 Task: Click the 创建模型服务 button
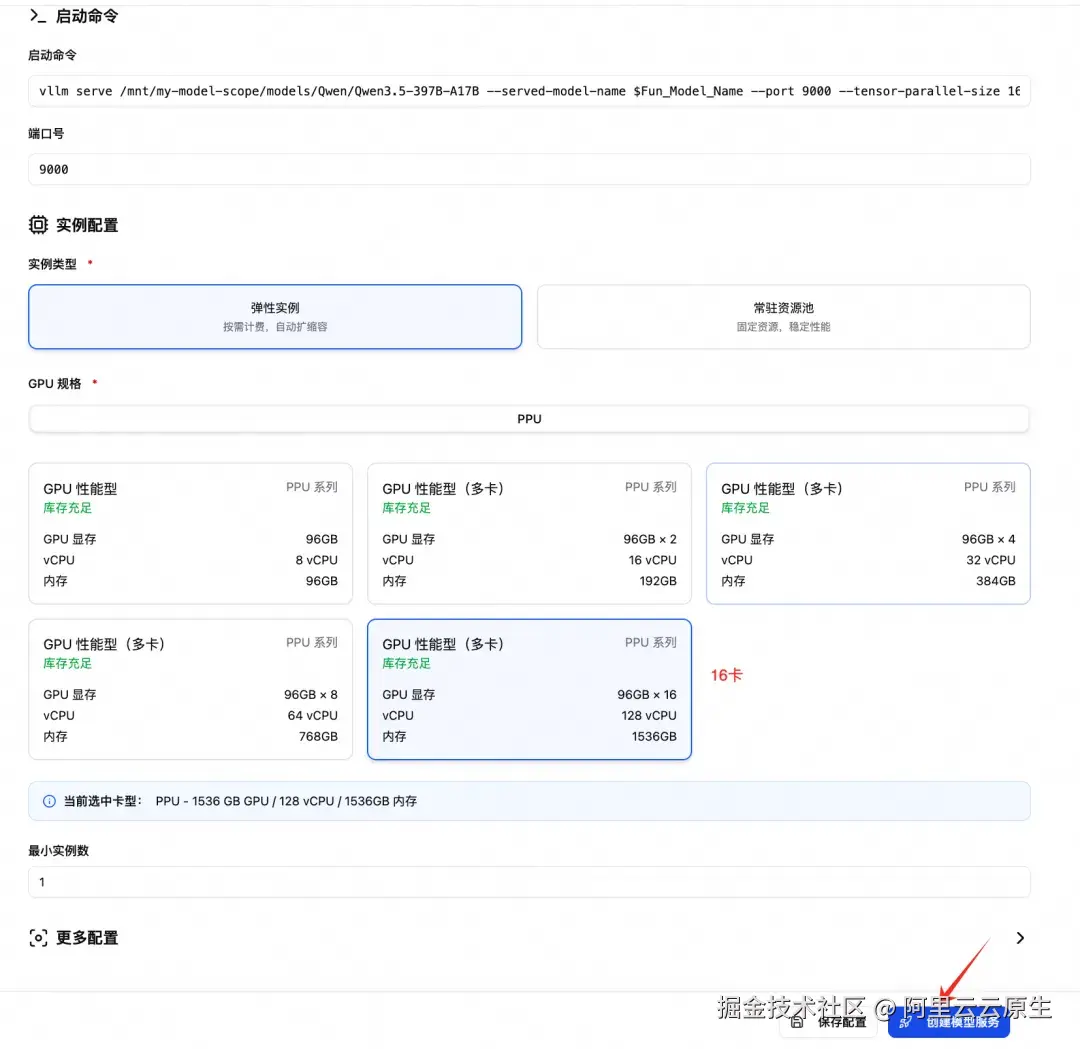948,1022
